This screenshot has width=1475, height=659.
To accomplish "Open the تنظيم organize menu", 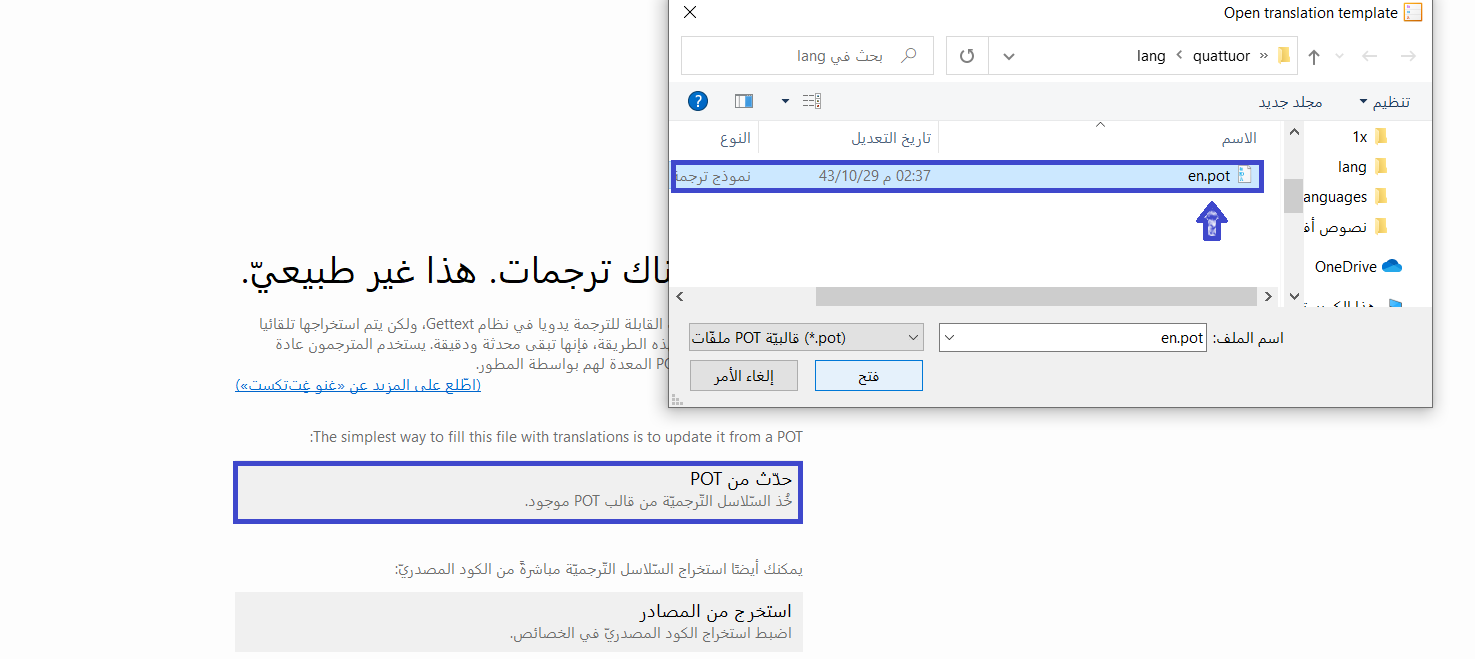I will tap(1384, 102).
